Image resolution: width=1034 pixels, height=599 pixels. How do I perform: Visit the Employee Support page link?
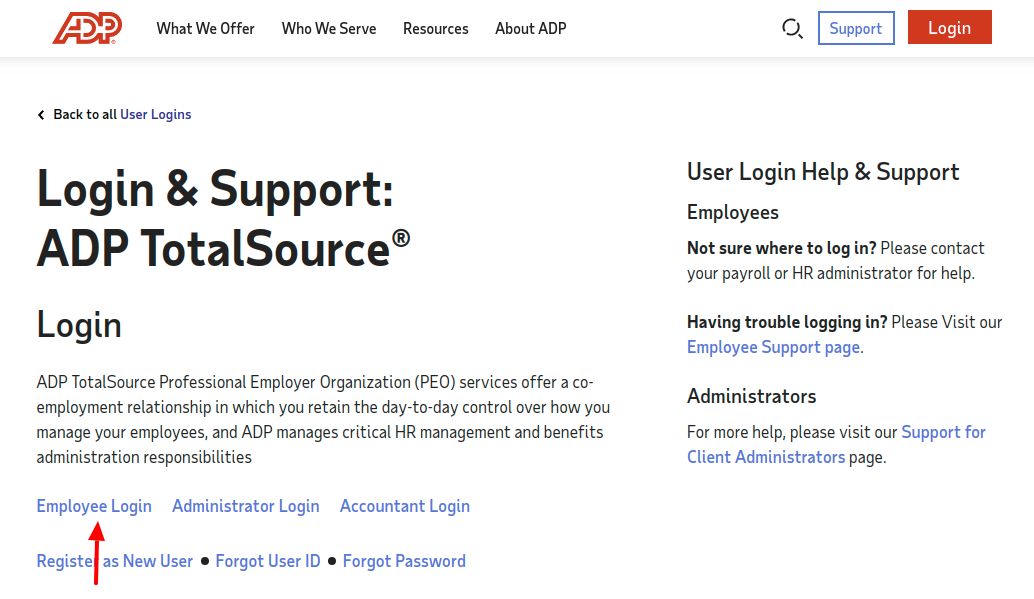tap(774, 347)
